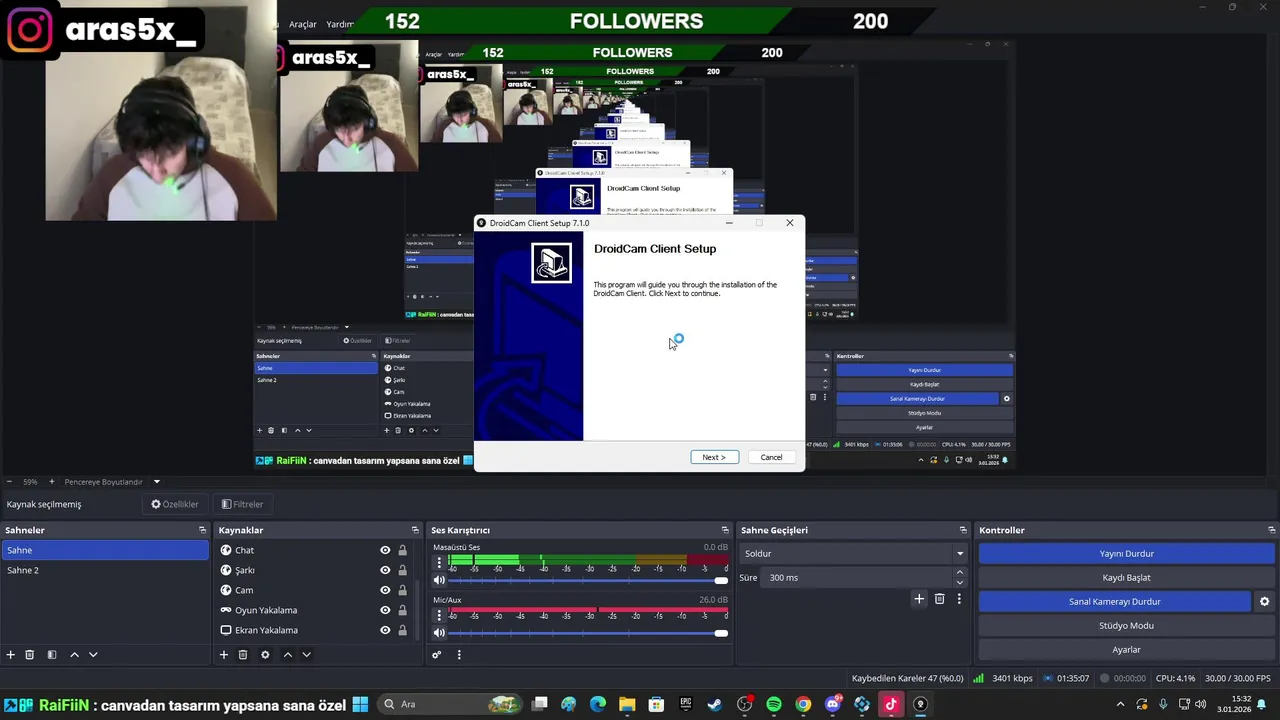
Task: Open transition properties three-dot menu
Action: click(x=959, y=599)
